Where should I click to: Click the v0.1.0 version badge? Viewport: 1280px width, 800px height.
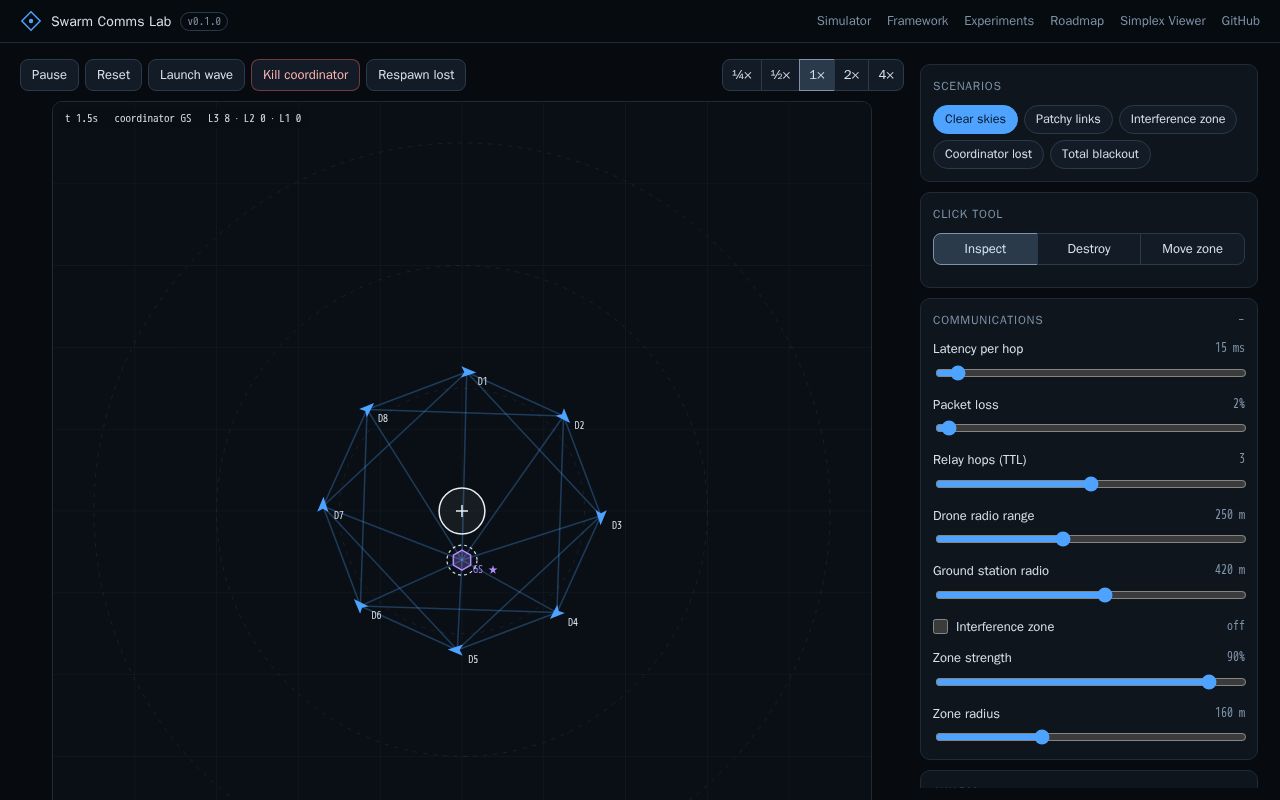[x=204, y=21]
